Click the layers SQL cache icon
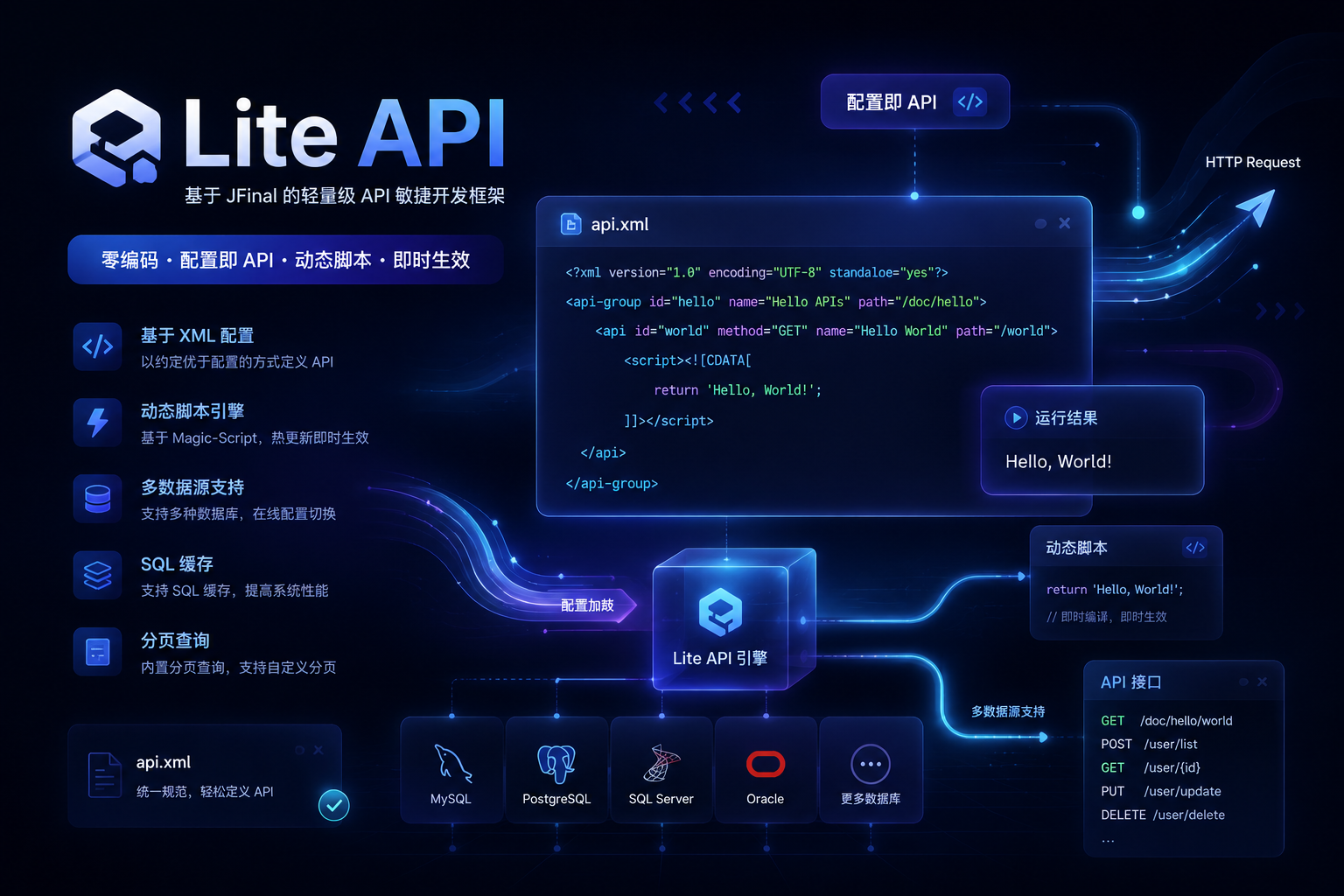This screenshot has width=1344, height=896. [97, 575]
